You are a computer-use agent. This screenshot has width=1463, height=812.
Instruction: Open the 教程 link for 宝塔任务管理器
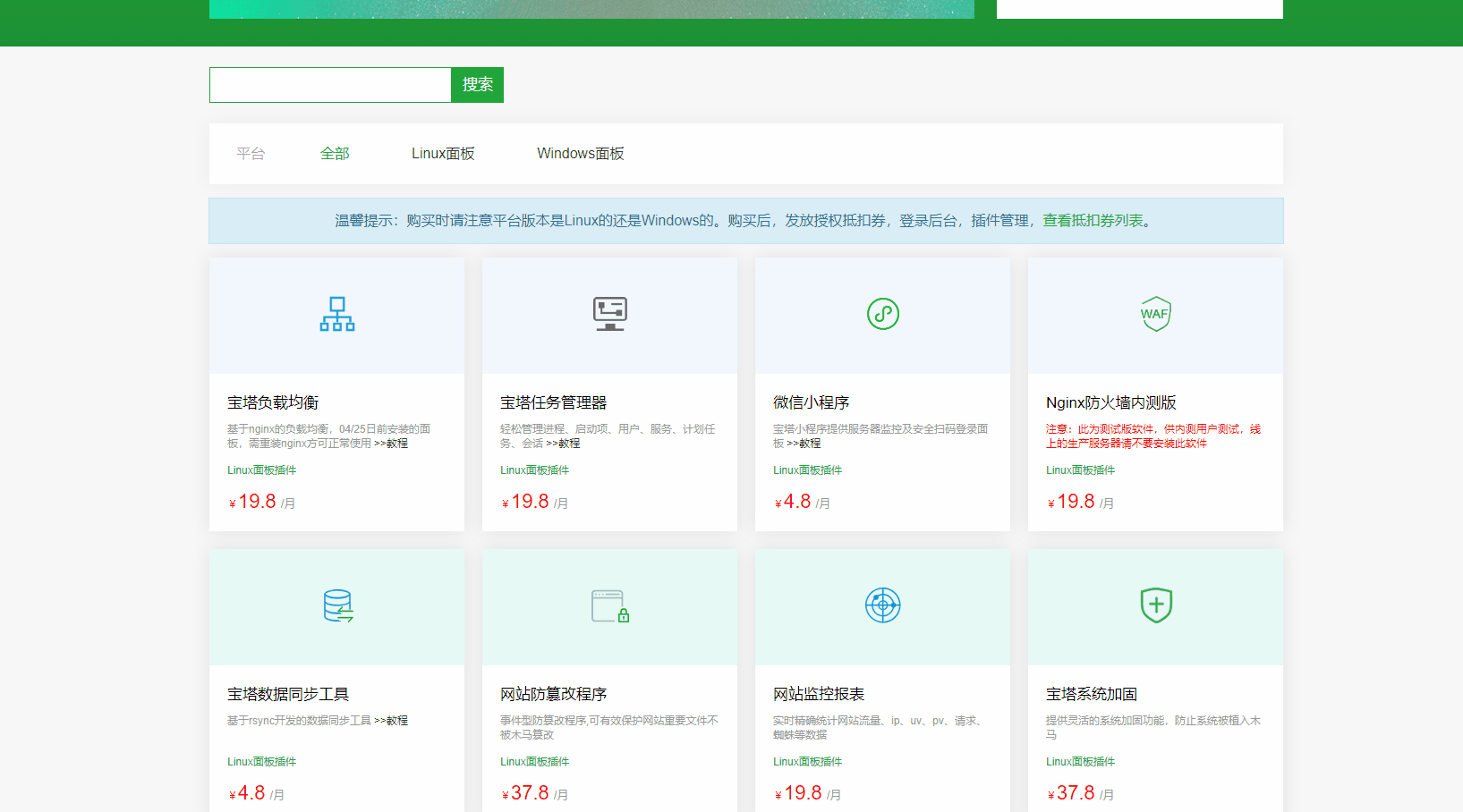(x=563, y=444)
